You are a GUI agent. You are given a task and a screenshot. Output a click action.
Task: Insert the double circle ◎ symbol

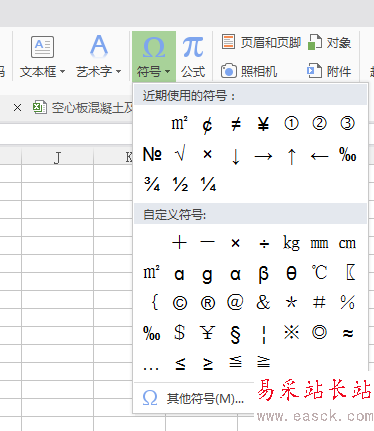tap(319, 332)
